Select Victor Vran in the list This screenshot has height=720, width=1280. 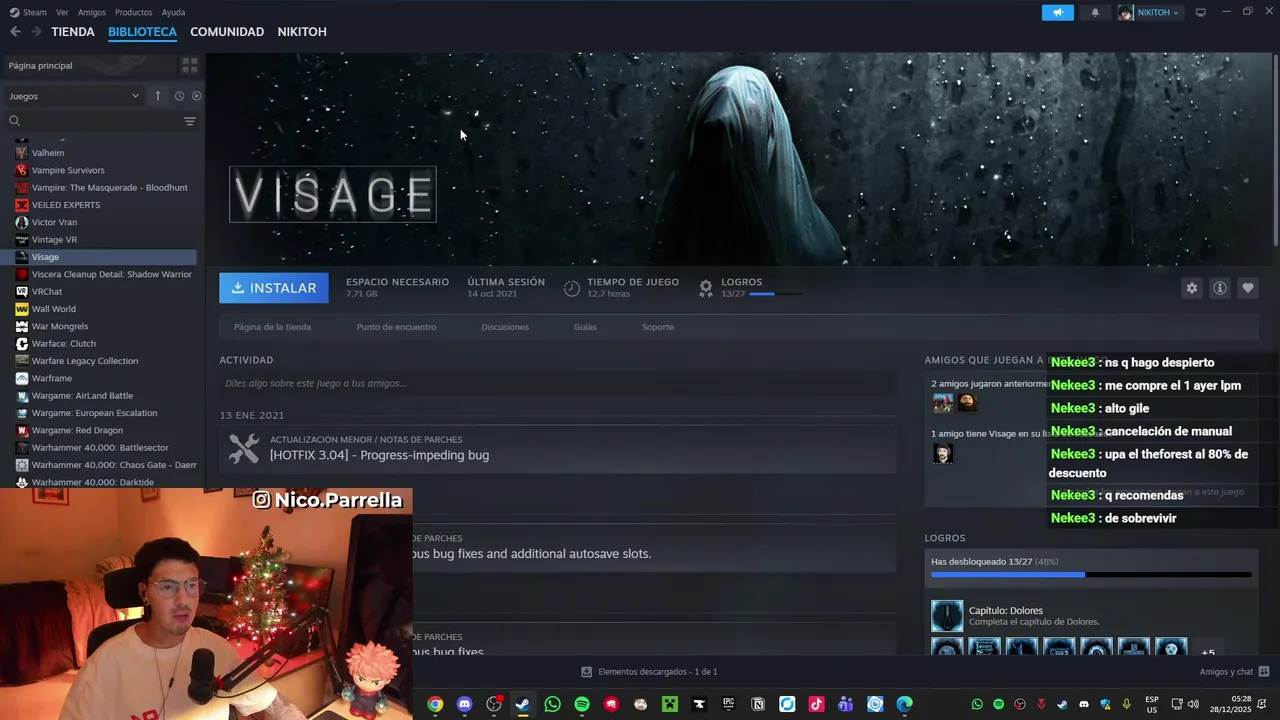[54, 222]
